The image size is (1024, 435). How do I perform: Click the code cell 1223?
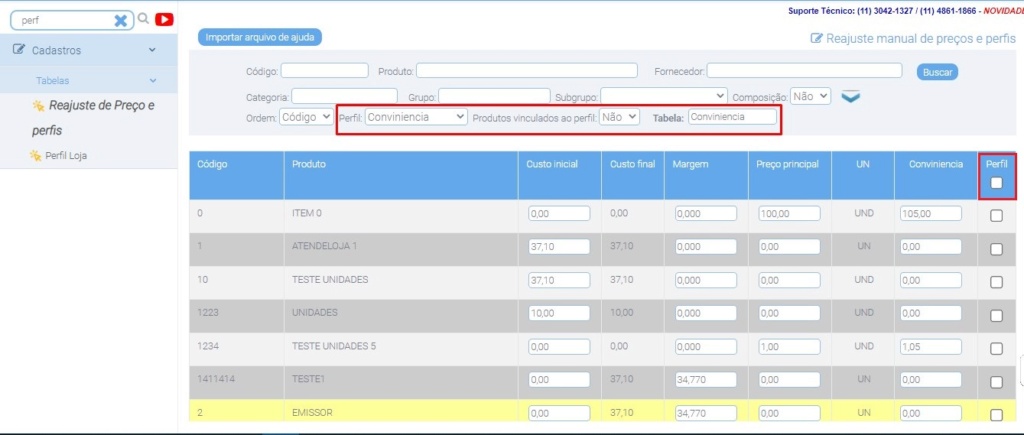[x=208, y=313]
